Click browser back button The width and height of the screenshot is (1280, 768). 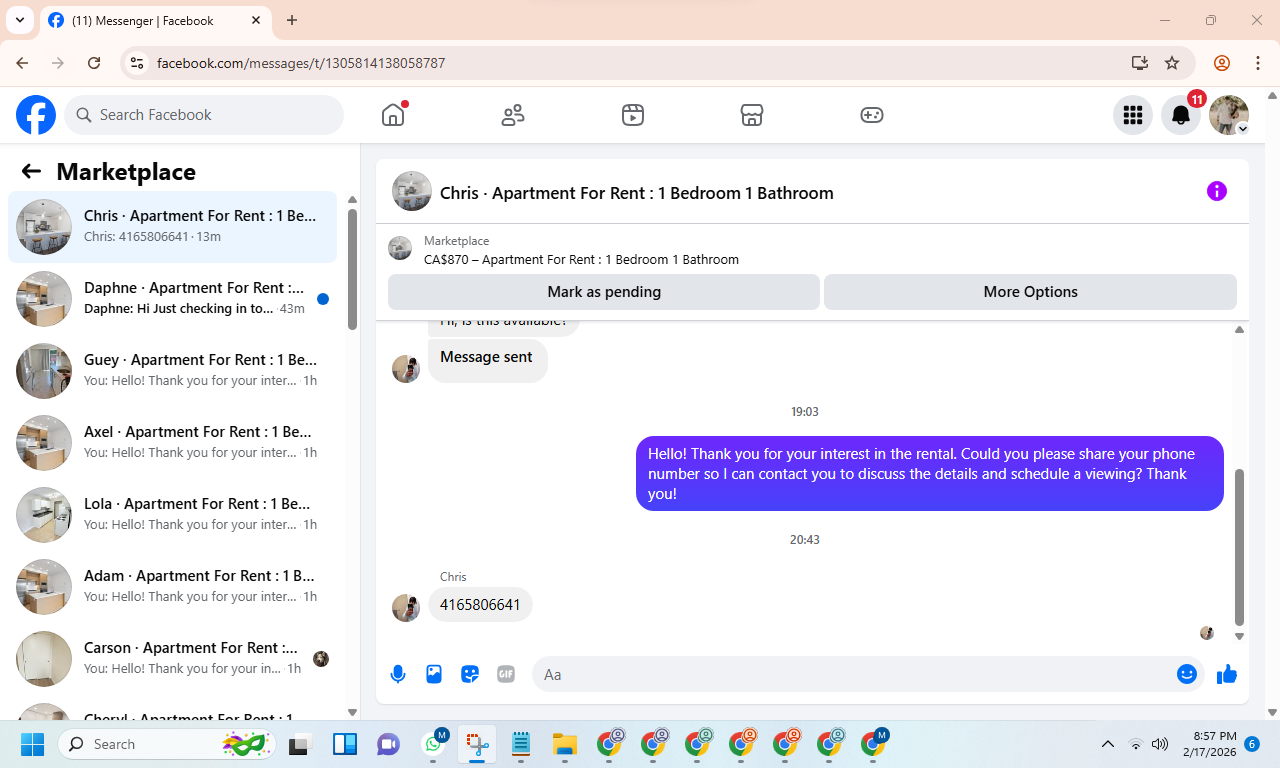[22, 63]
